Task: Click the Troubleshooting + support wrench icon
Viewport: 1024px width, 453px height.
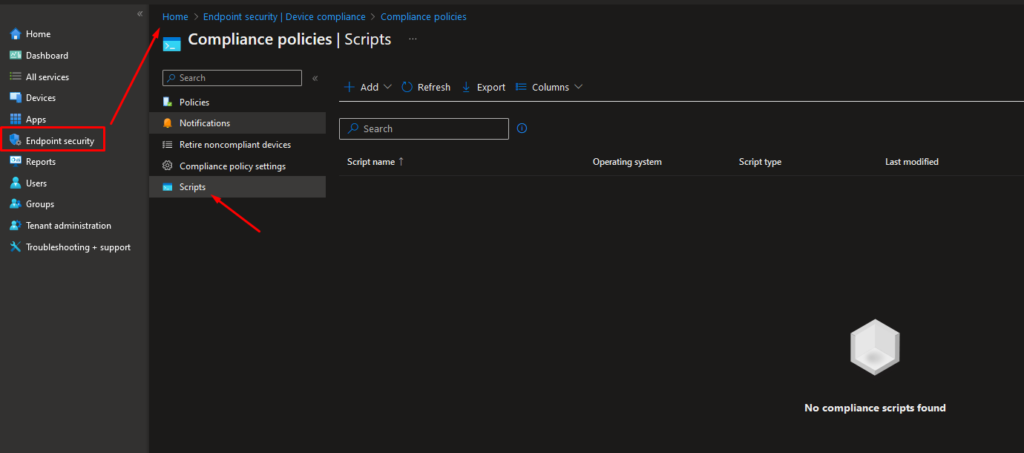Action: [x=16, y=247]
